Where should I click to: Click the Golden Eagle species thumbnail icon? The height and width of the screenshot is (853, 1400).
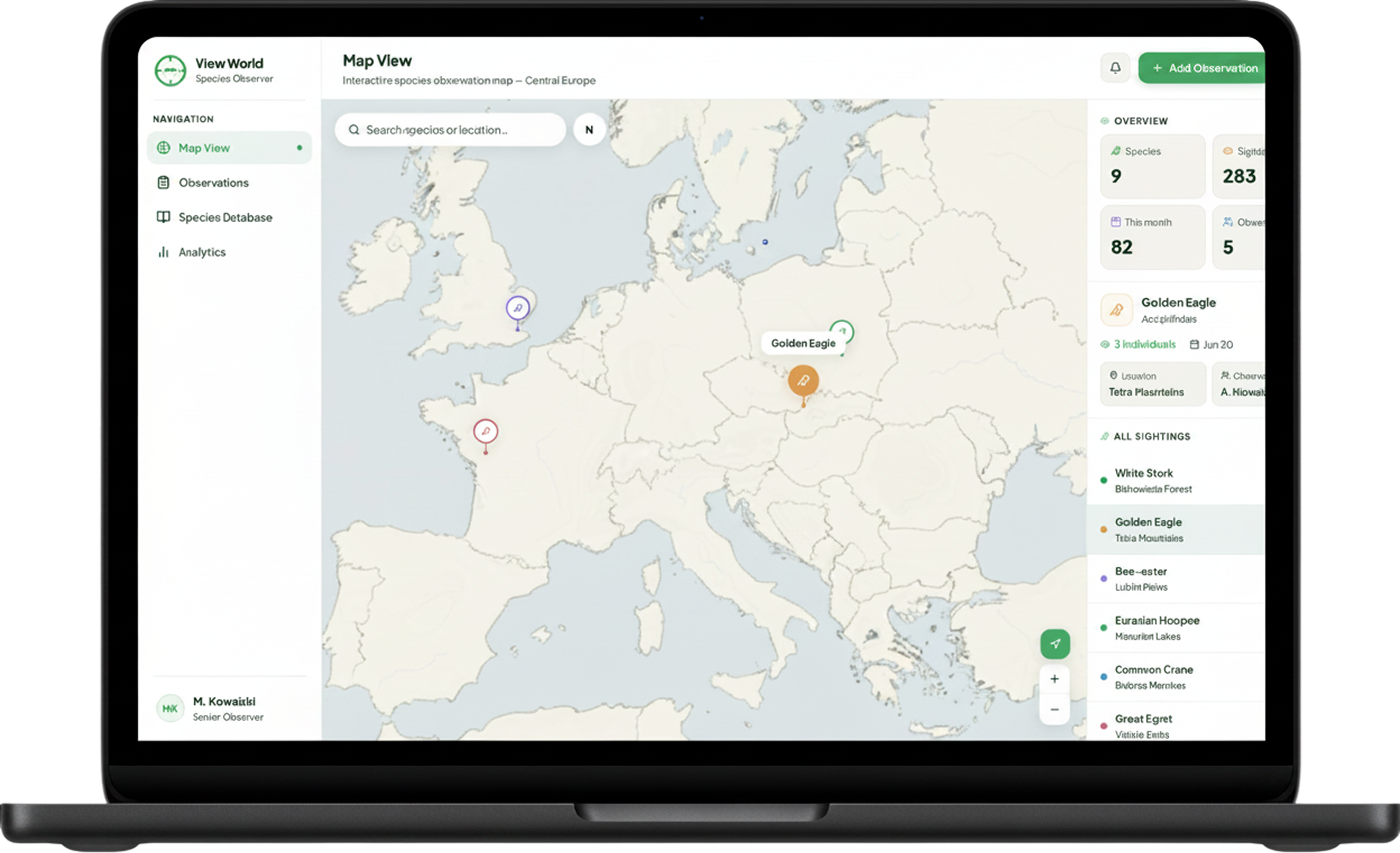click(x=1116, y=310)
